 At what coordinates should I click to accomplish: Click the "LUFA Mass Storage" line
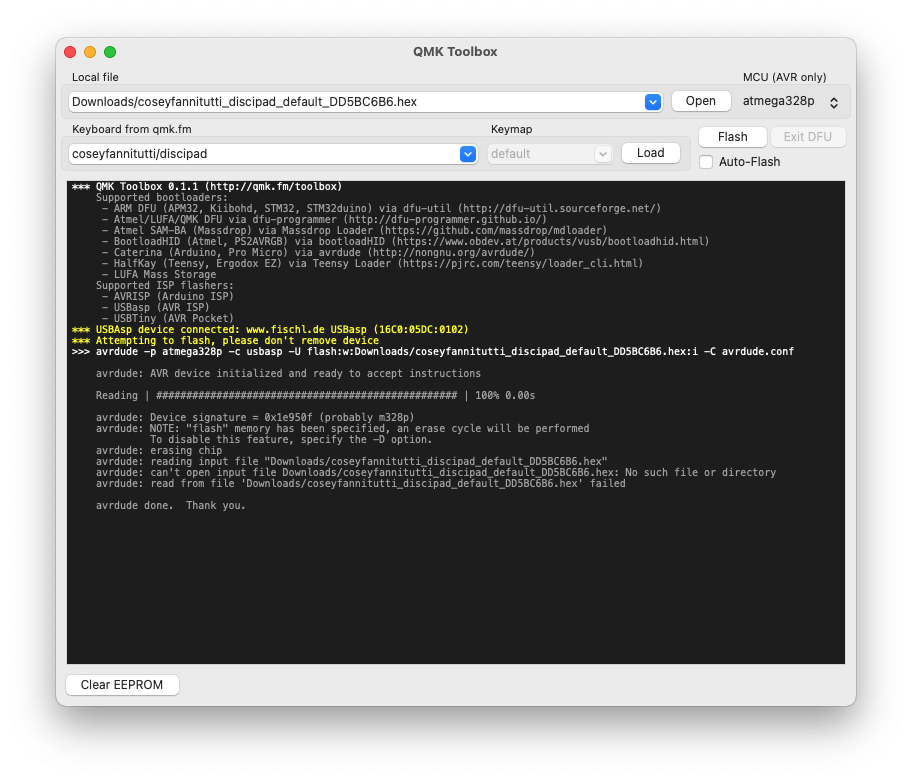pyautogui.click(x=159, y=275)
